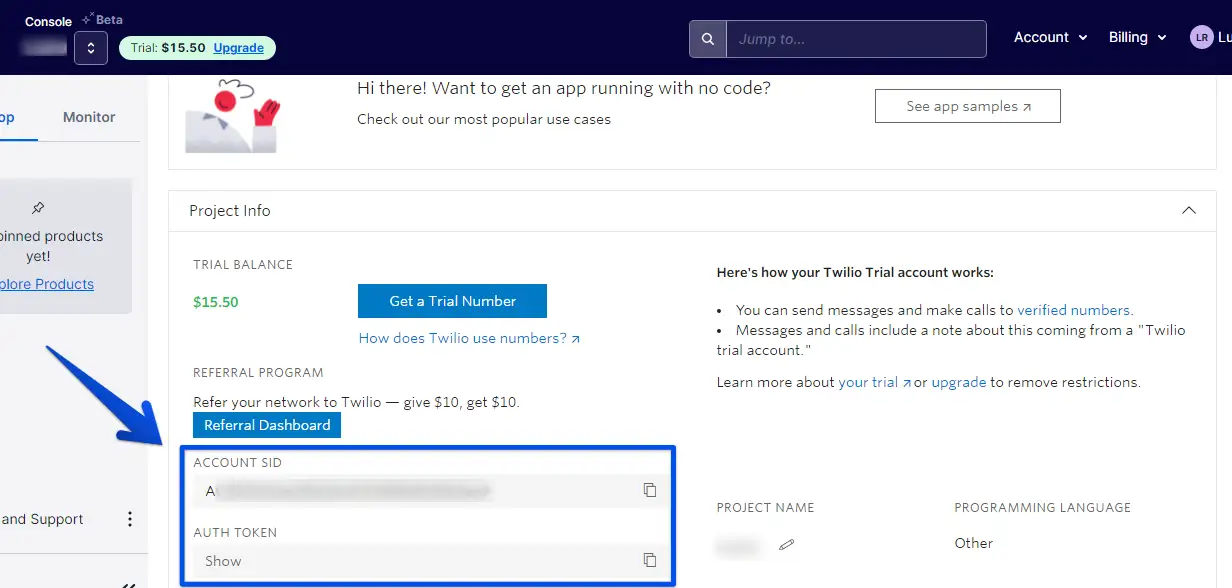Image resolution: width=1232 pixels, height=588 pixels.
Task: Collapse the sidebar with double chevron icon
Action: point(128,584)
